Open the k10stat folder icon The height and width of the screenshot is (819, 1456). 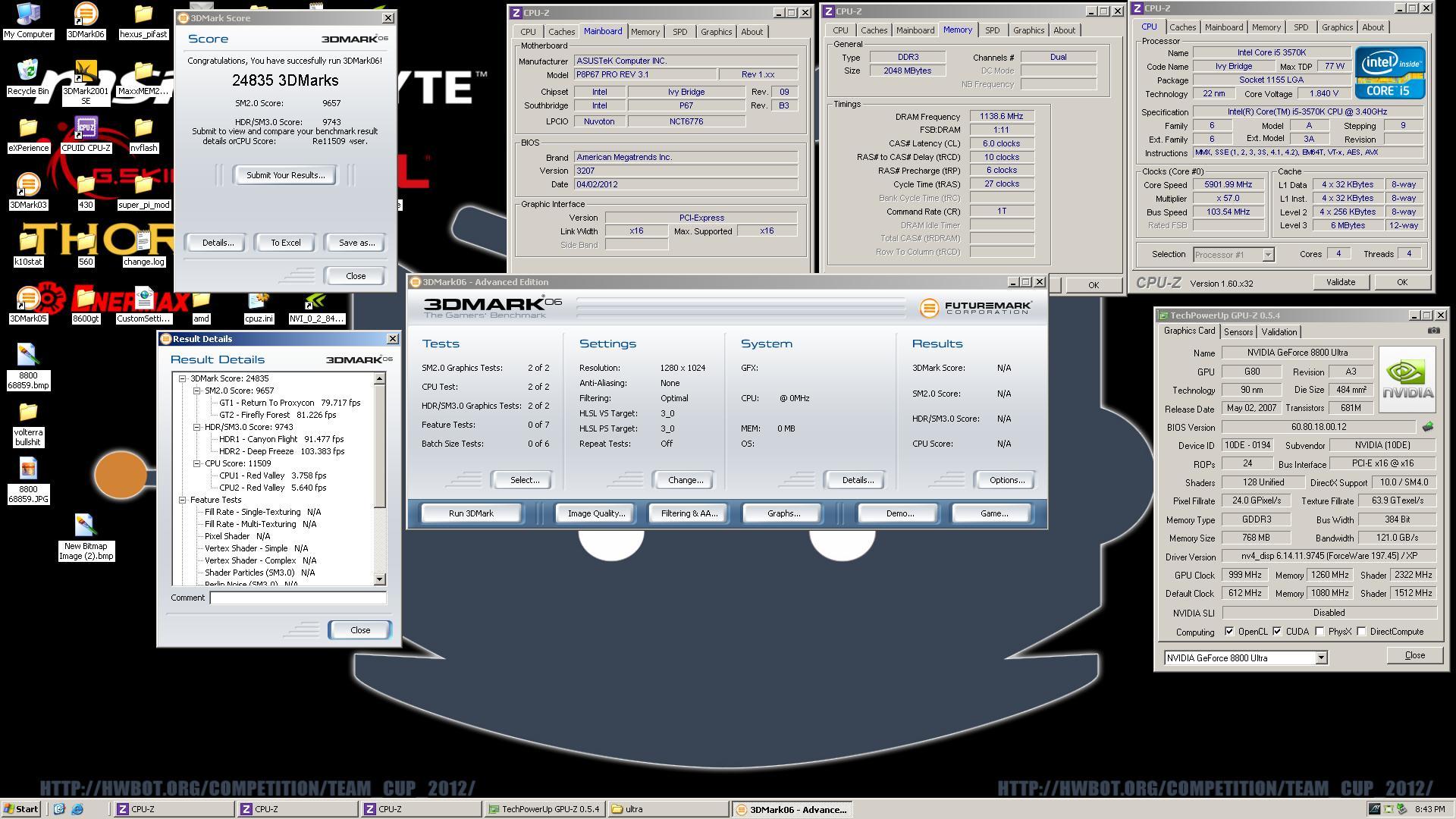point(28,247)
